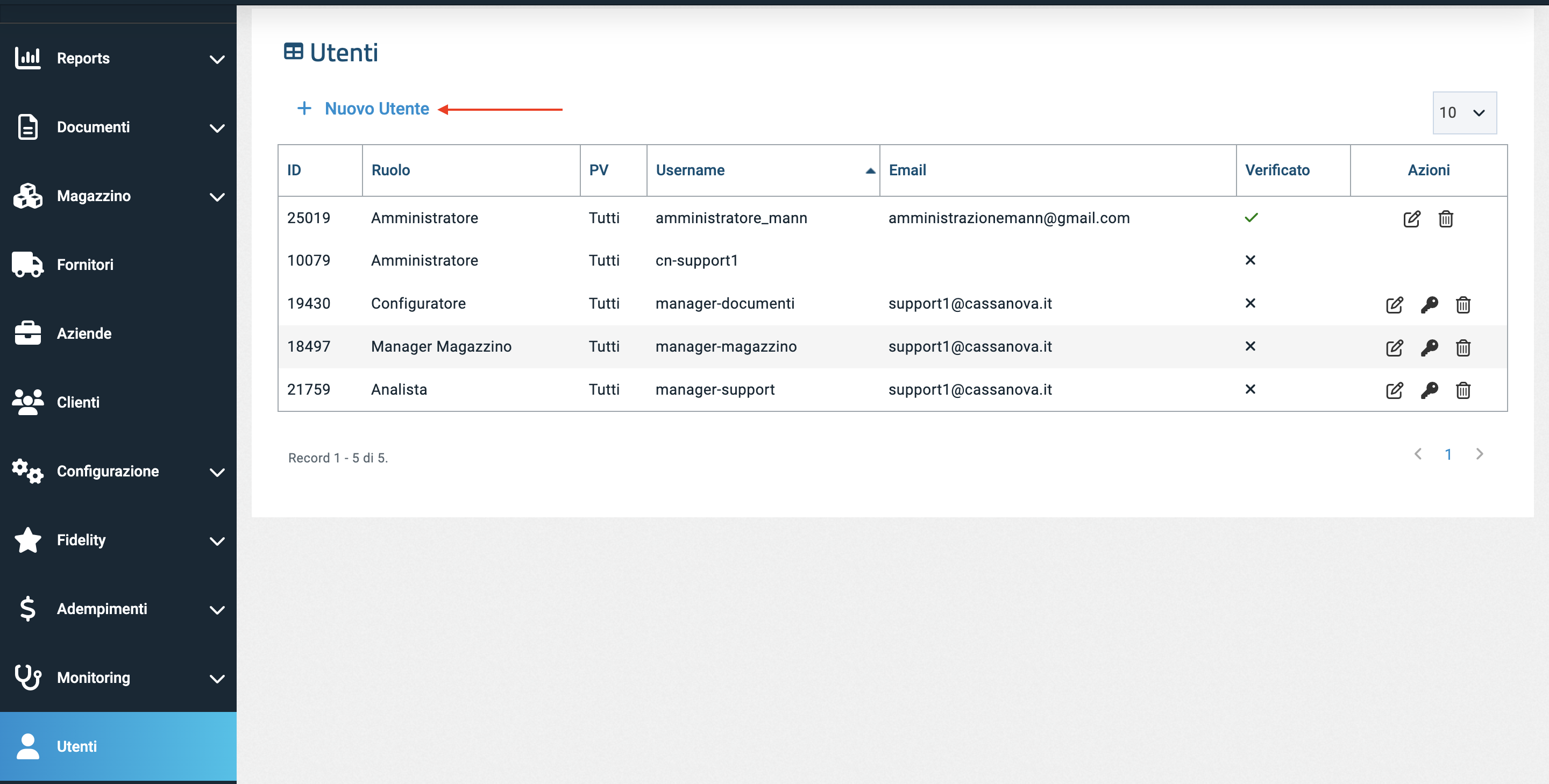The image size is (1549, 784).
Task: Go to next page arrow in pagination
Action: tap(1479, 454)
